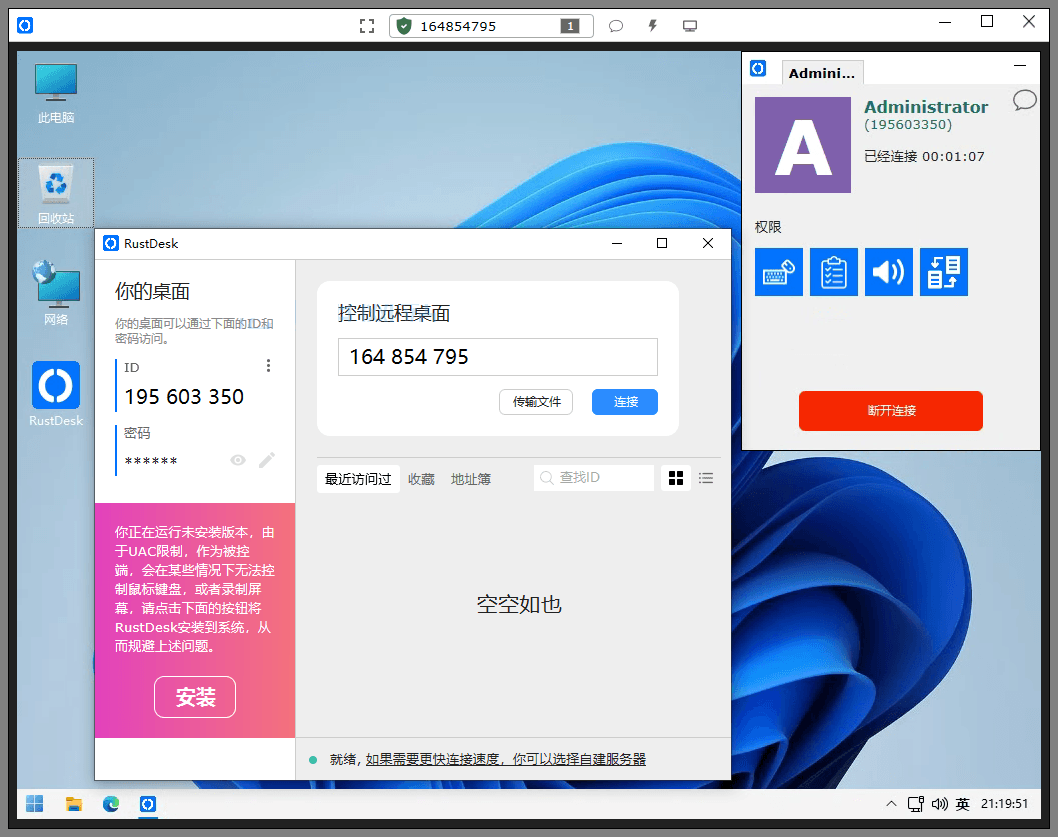The image size is (1058, 837).
Task: Open the chat bubble icon in the toolbar
Action: [615, 25]
